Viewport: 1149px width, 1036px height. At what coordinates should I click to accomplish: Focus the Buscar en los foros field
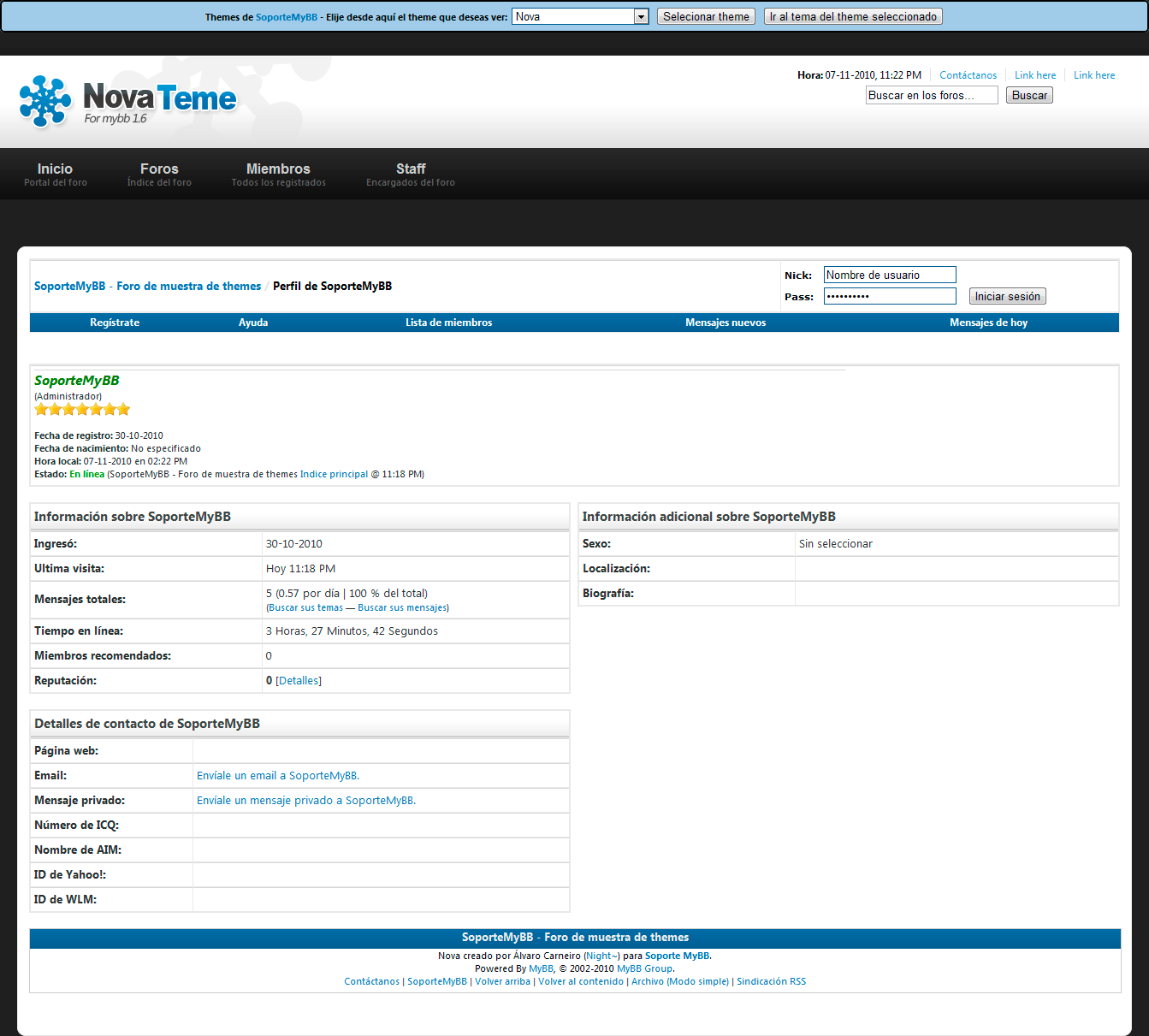click(x=931, y=95)
